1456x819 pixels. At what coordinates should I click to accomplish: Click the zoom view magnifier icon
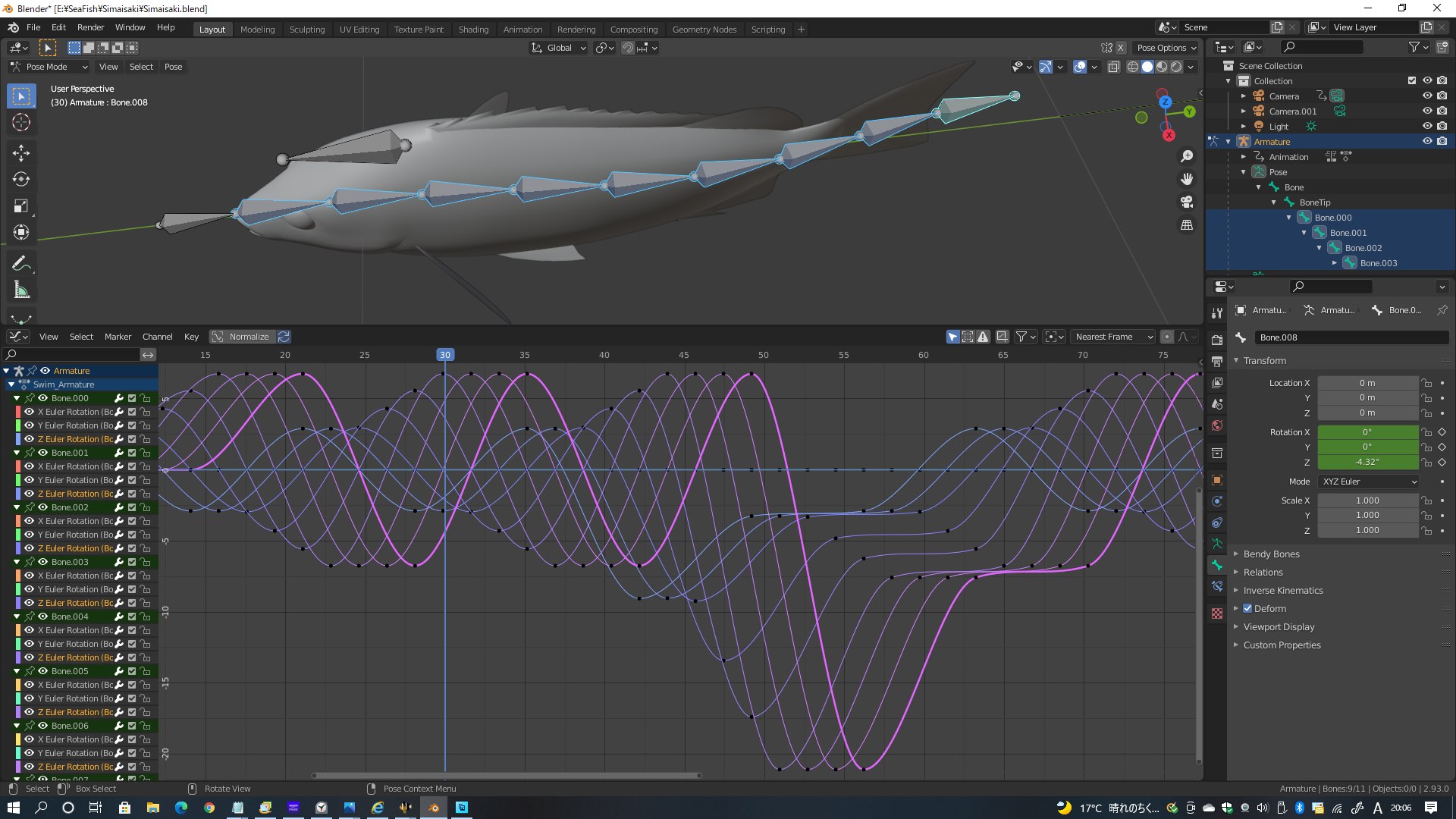click(x=1187, y=156)
